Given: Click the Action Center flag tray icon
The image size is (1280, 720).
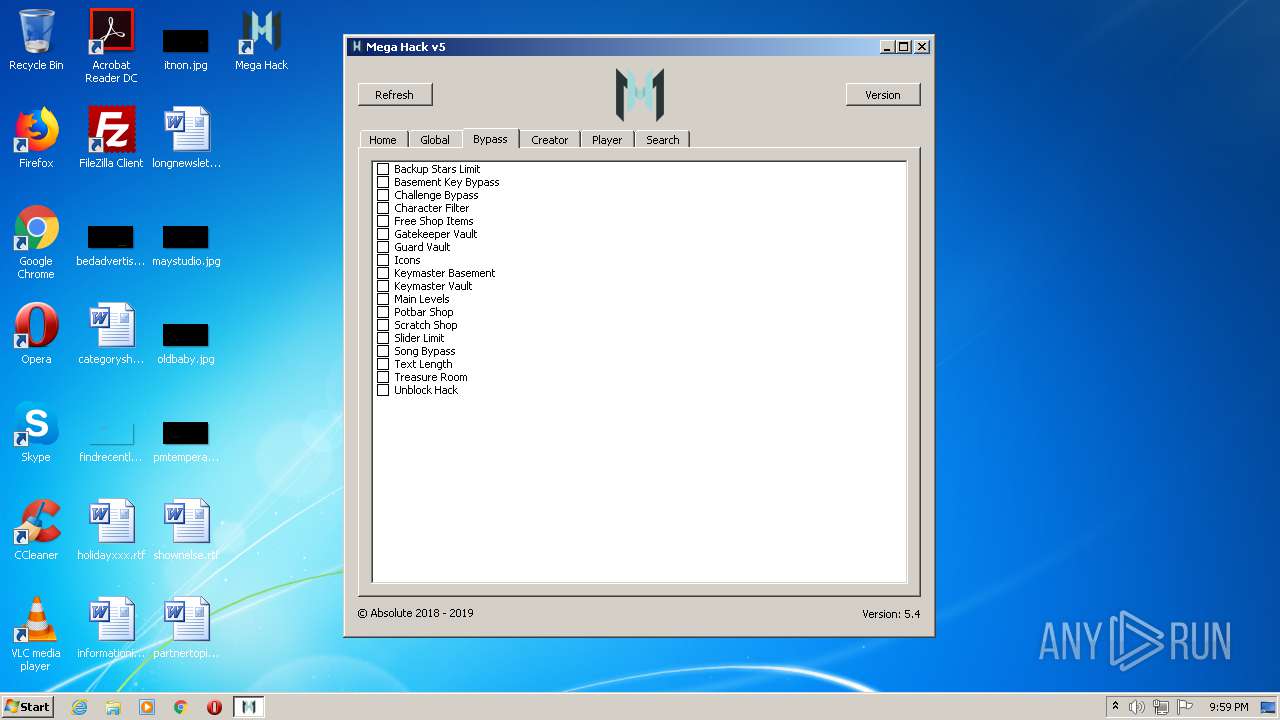Looking at the screenshot, I should 1185,707.
